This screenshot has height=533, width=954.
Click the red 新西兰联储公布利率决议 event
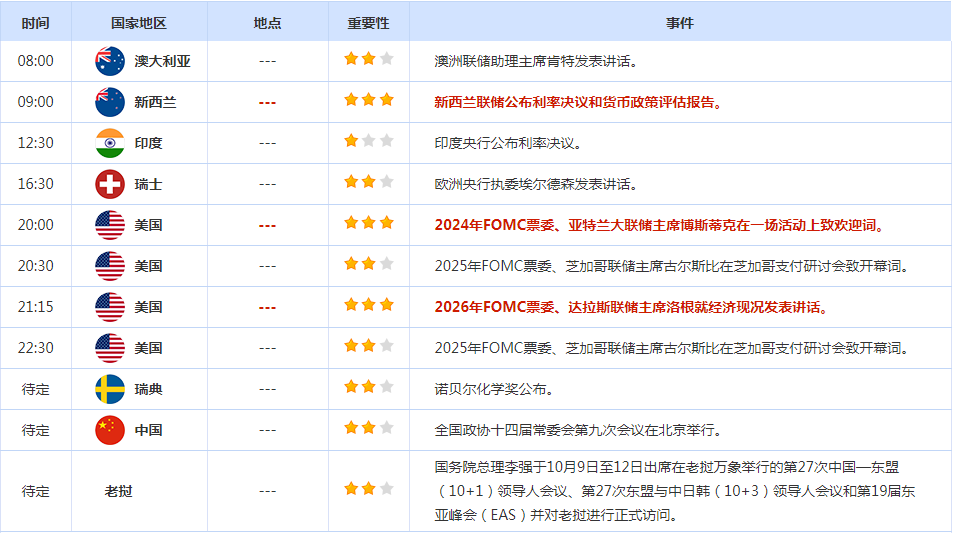578,102
